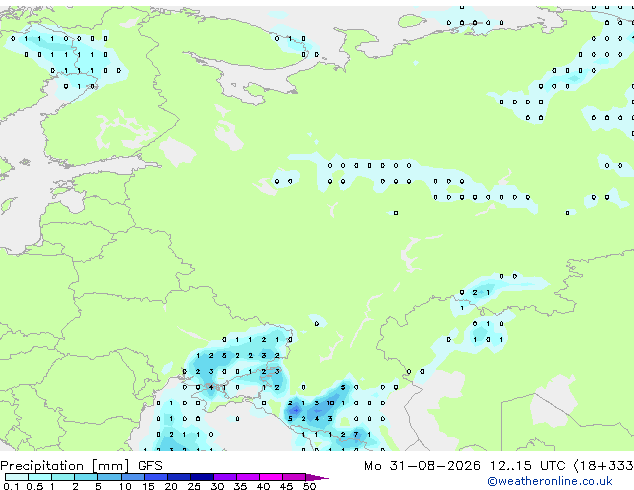Viewport: 634px width, 490px height.
Task: Click the 'Precipitation [mm]' title text
Action: coord(65,466)
